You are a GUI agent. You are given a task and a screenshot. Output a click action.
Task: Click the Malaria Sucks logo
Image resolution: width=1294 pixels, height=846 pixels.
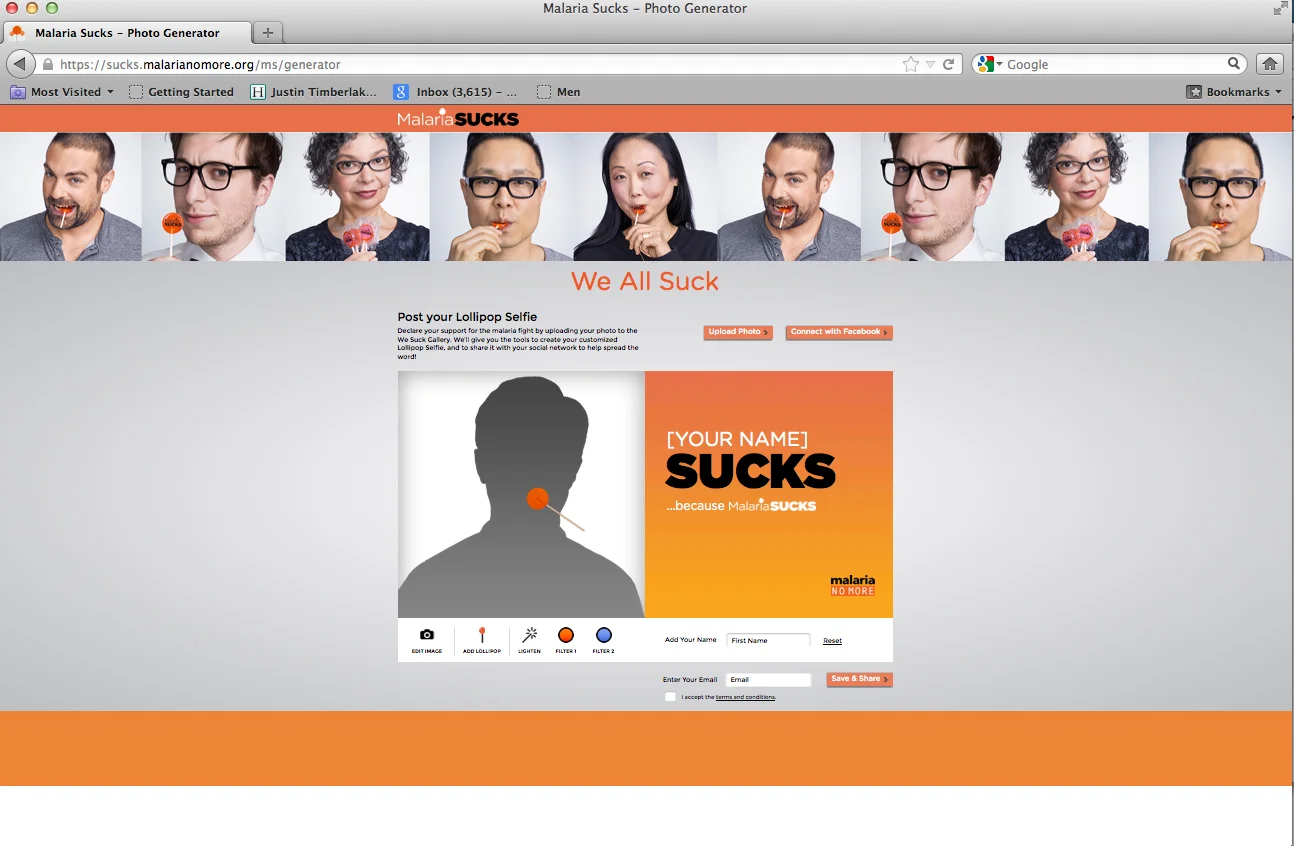tap(458, 118)
